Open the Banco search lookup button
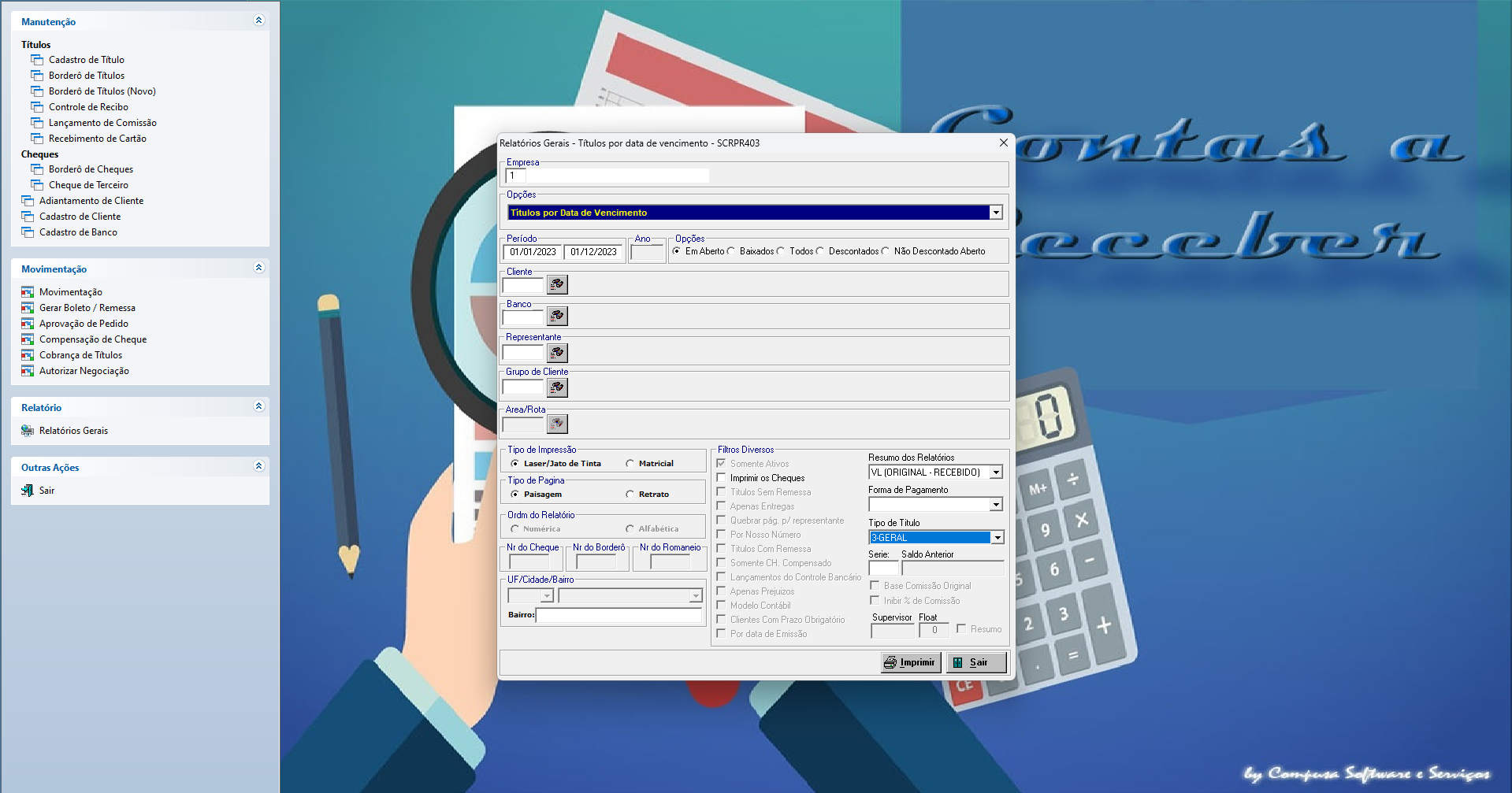 click(557, 317)
